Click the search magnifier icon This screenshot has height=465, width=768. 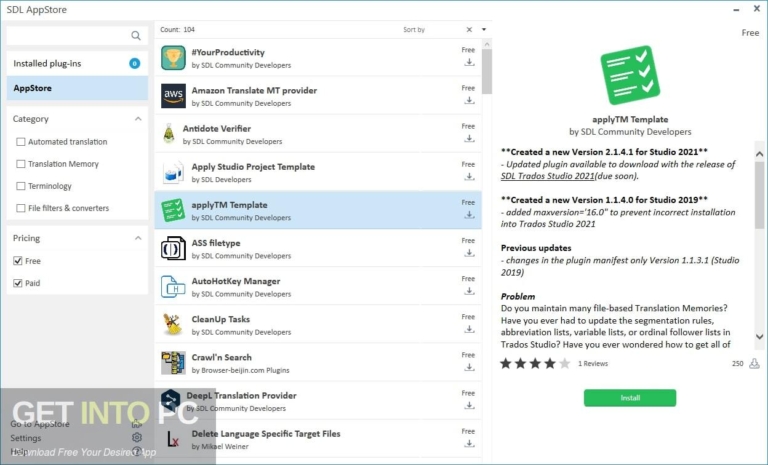pyautogui.click(x=136, y=35)
